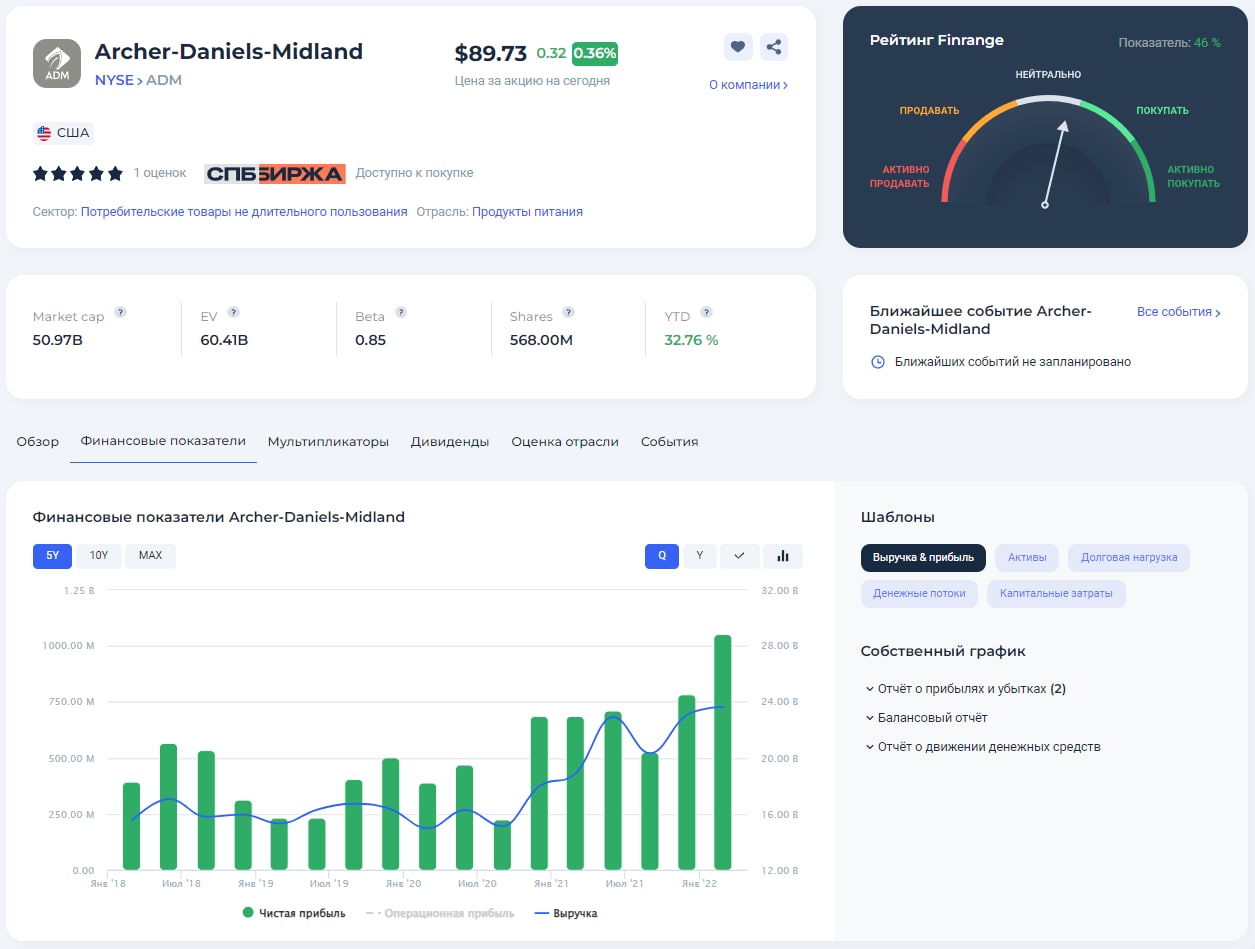Switch to Мультипликаторы tab
The height and width of the screenshot is (949, 1255).
(328, 441)
